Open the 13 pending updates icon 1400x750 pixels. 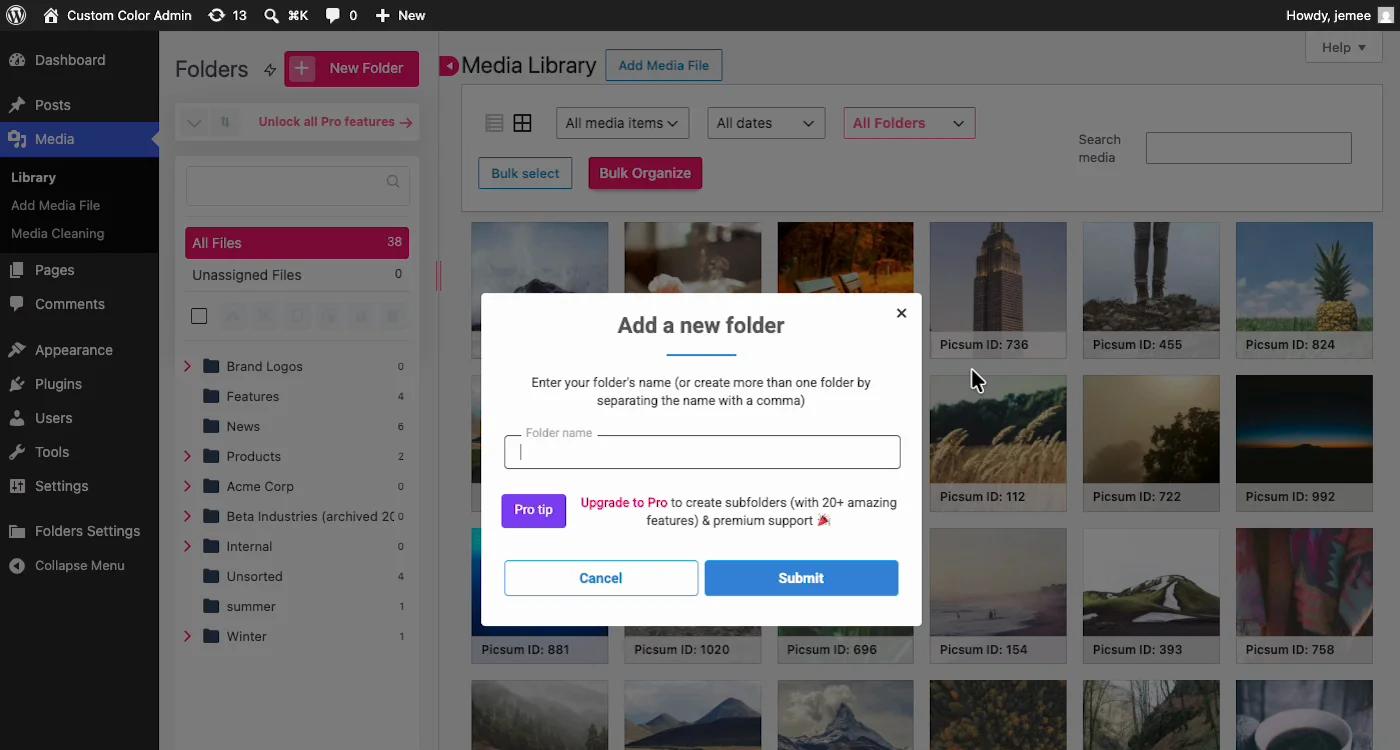[x=227, y=15]
